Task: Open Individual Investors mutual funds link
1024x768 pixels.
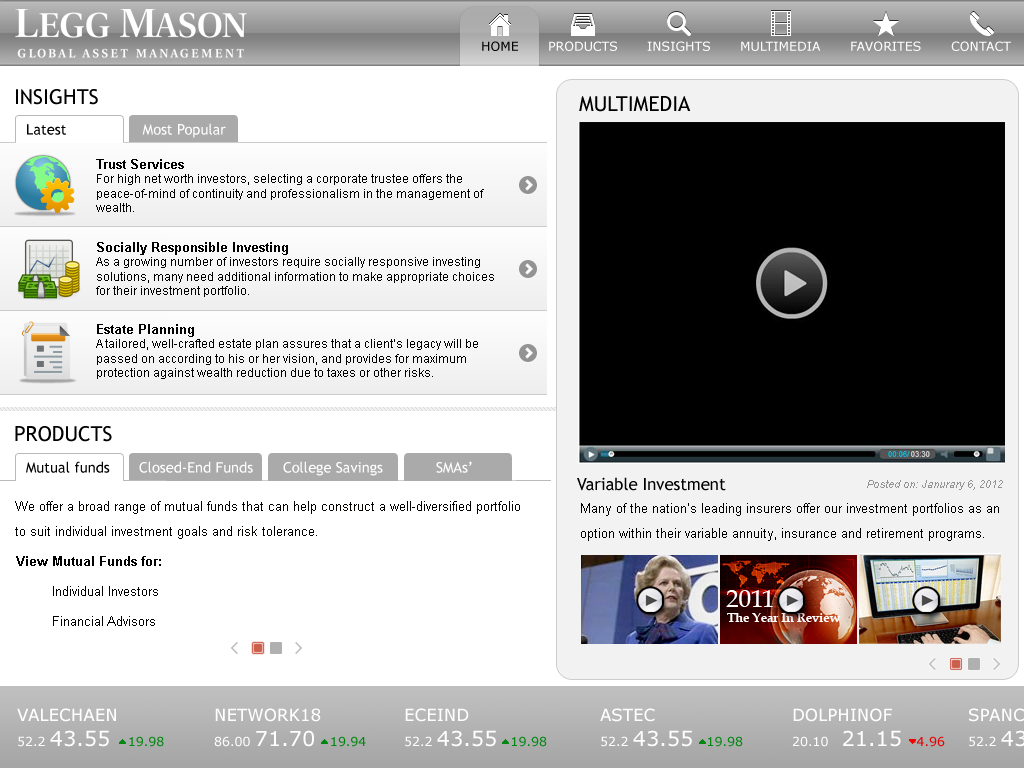Action: click(x=105, y=592)
